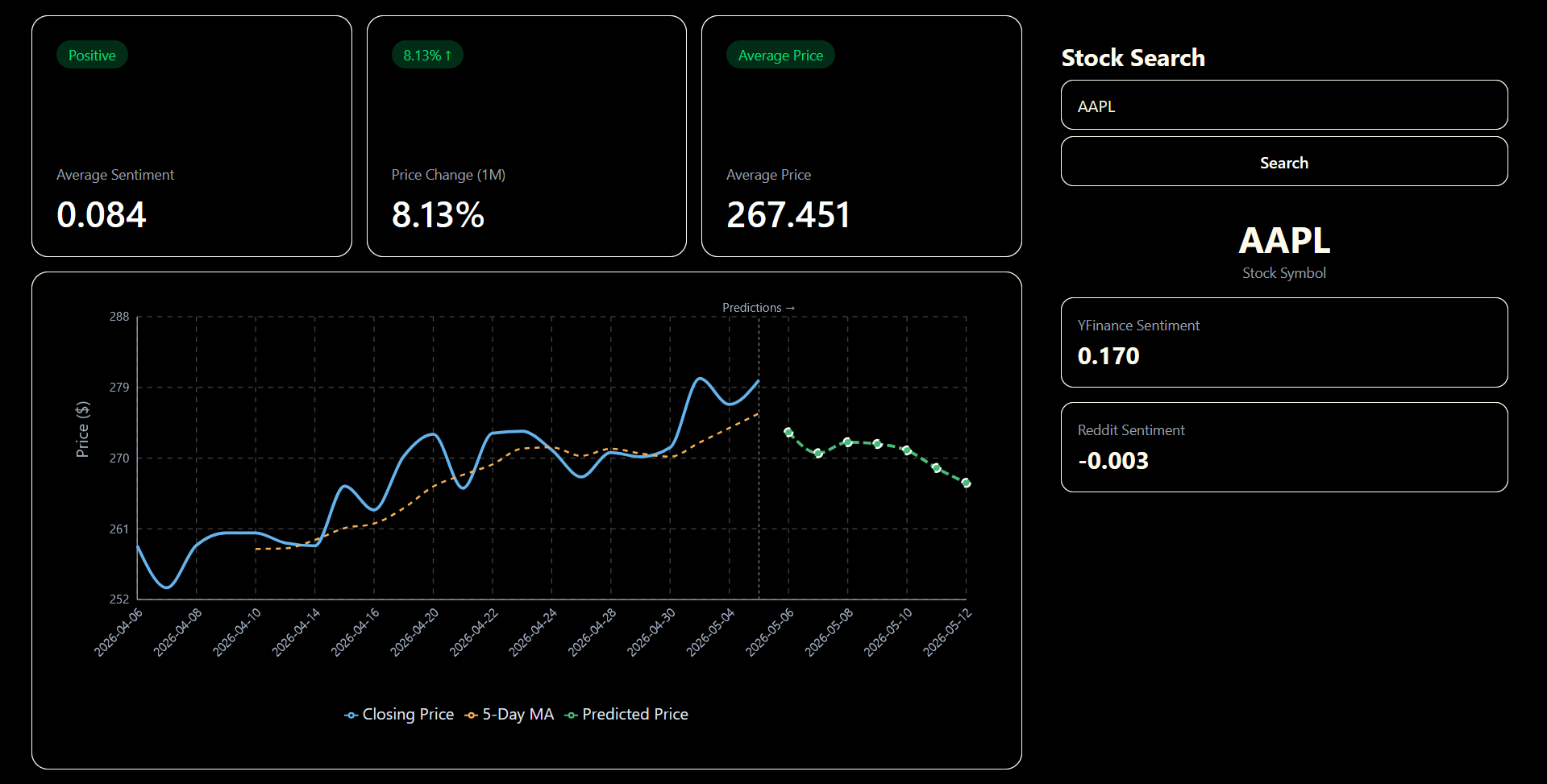Click the blue Closing Price legend marker icon
This screenshot has height=784, width=1547.
point(351,716)
